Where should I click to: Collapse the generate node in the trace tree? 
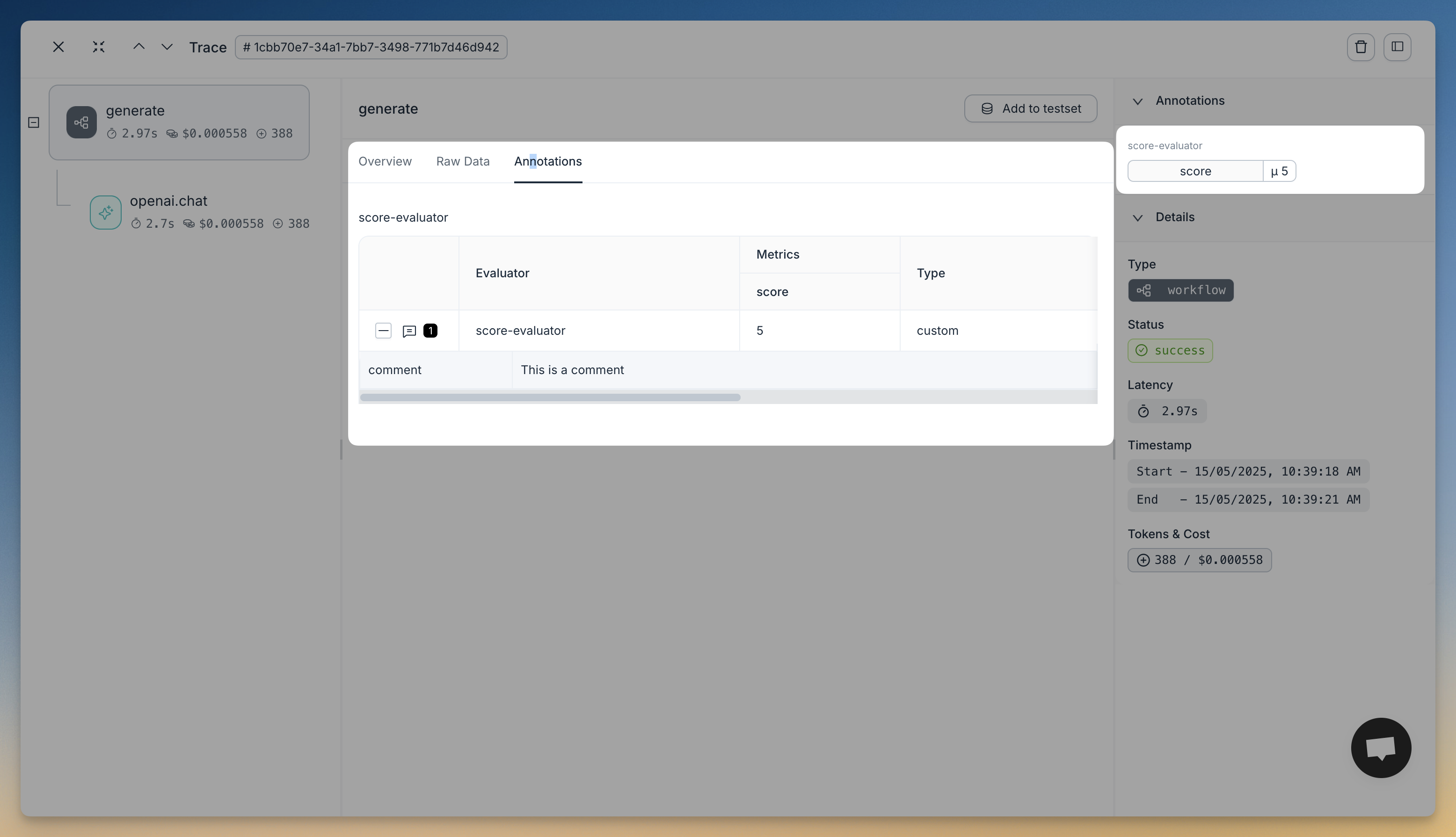[34, 123]
